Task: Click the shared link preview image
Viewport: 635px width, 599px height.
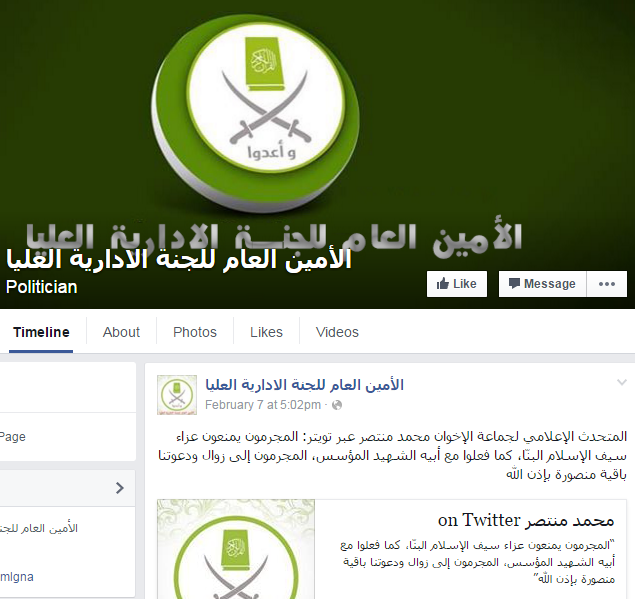Action: (x=236, y=549)
